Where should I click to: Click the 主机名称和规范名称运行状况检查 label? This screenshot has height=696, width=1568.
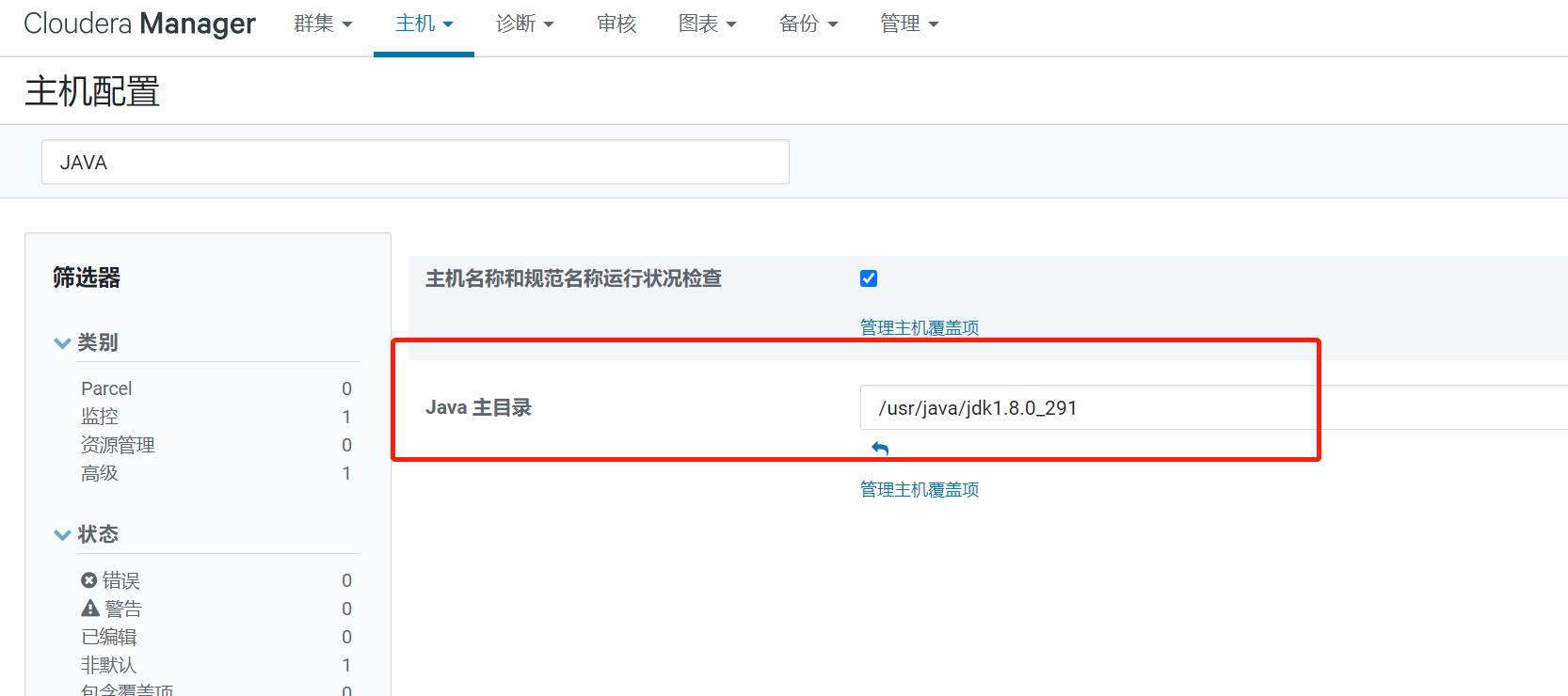coord(573,278)
